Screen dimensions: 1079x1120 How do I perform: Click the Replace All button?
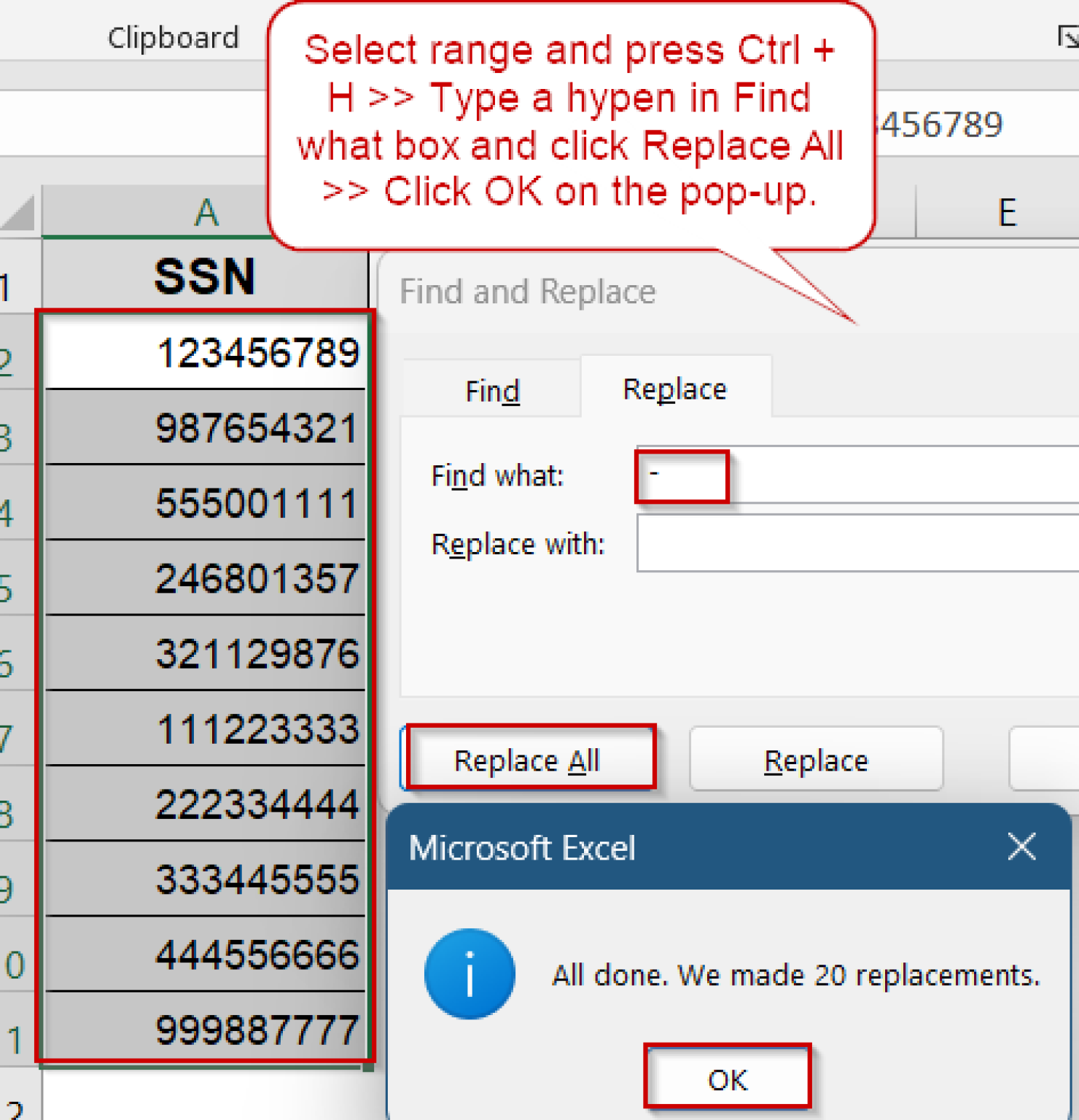pyautogui.click(x=527, y=760)
